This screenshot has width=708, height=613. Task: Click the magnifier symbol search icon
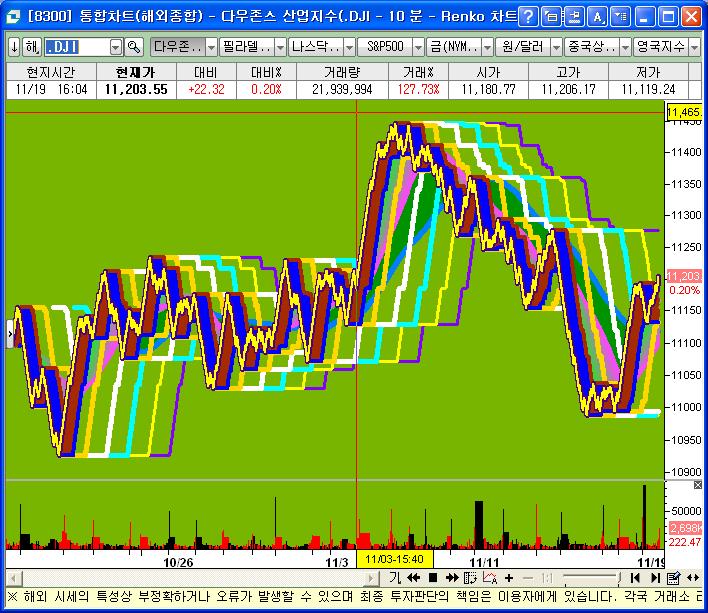pos(134,47)
